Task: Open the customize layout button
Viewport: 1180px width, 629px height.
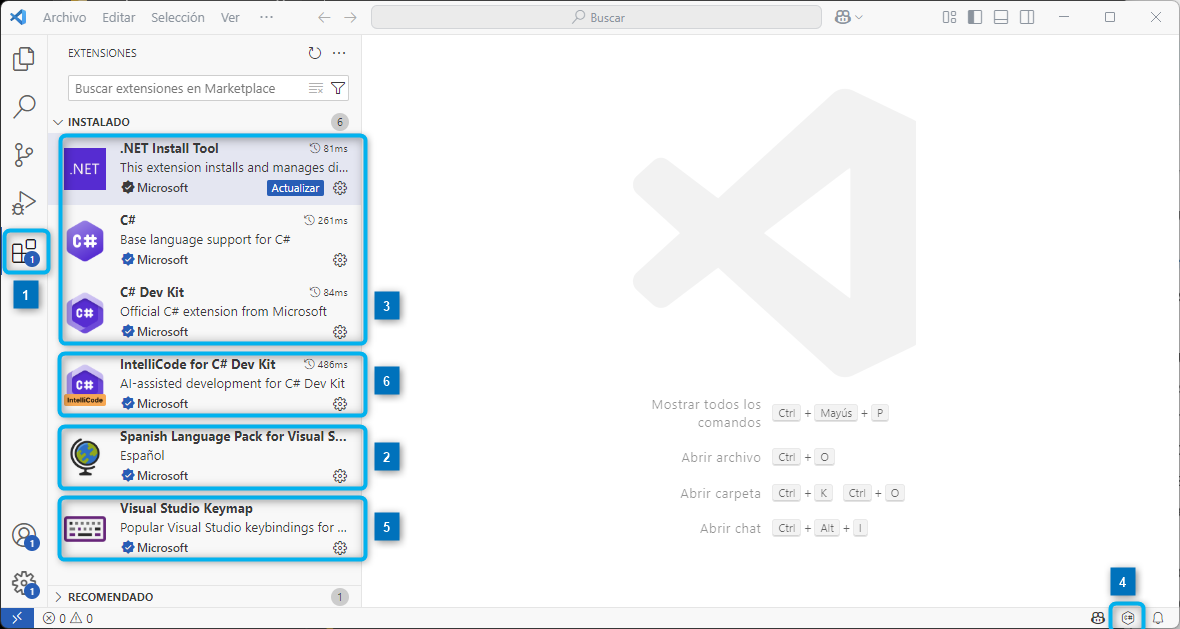Action: point(950,17)
